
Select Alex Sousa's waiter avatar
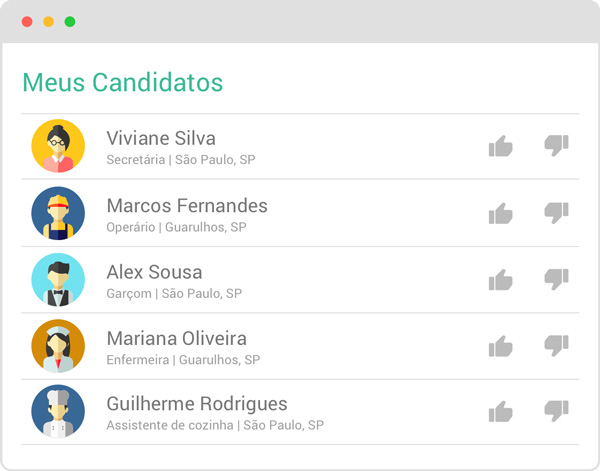[58, 280]
